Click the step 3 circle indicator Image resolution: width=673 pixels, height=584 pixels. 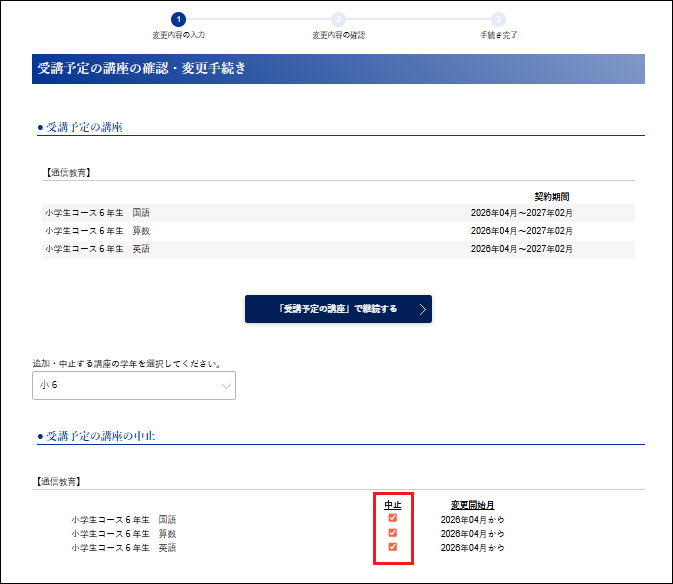[498, 19]
